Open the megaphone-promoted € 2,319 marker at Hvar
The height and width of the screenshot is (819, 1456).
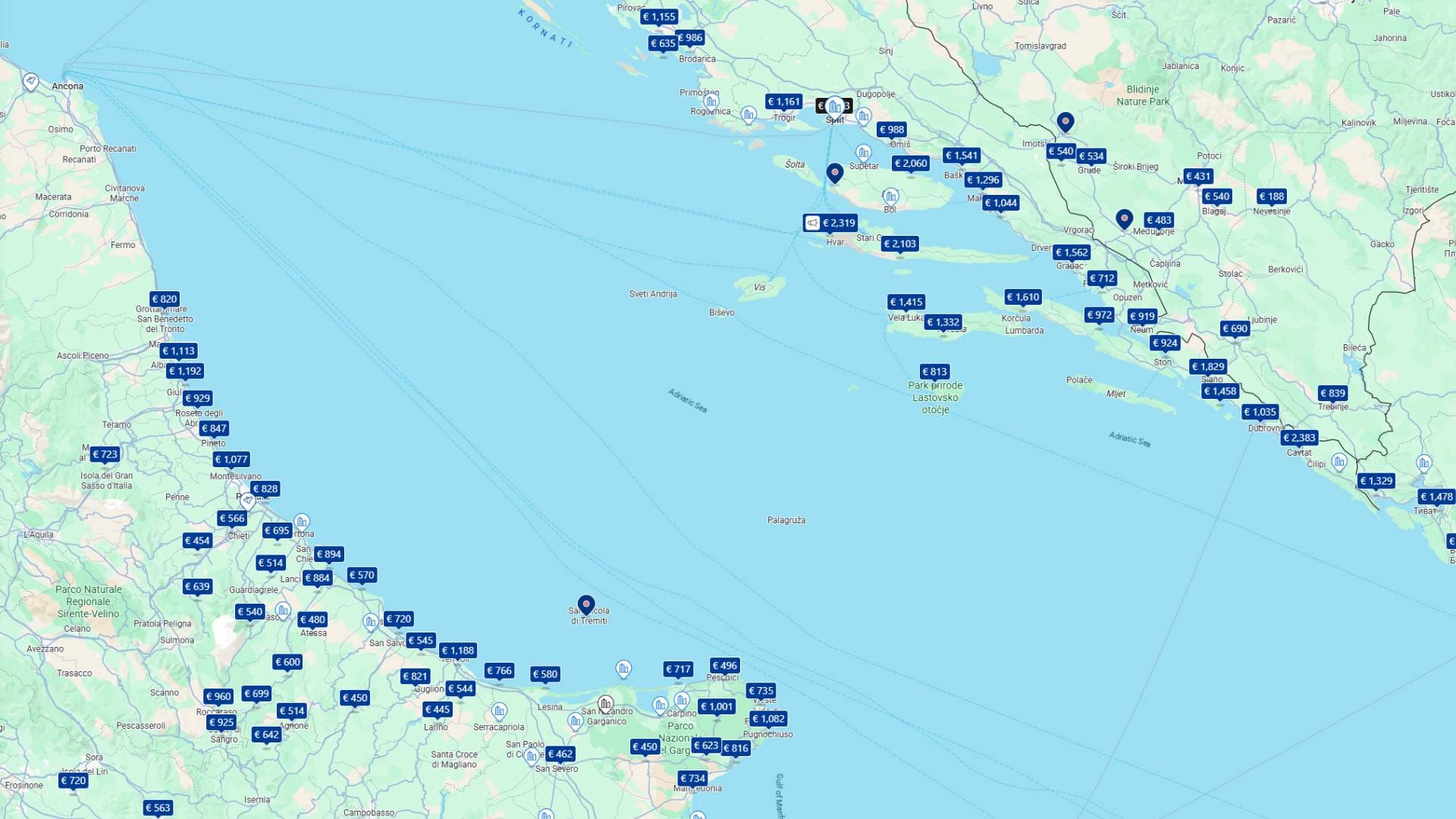click(831, 223)
